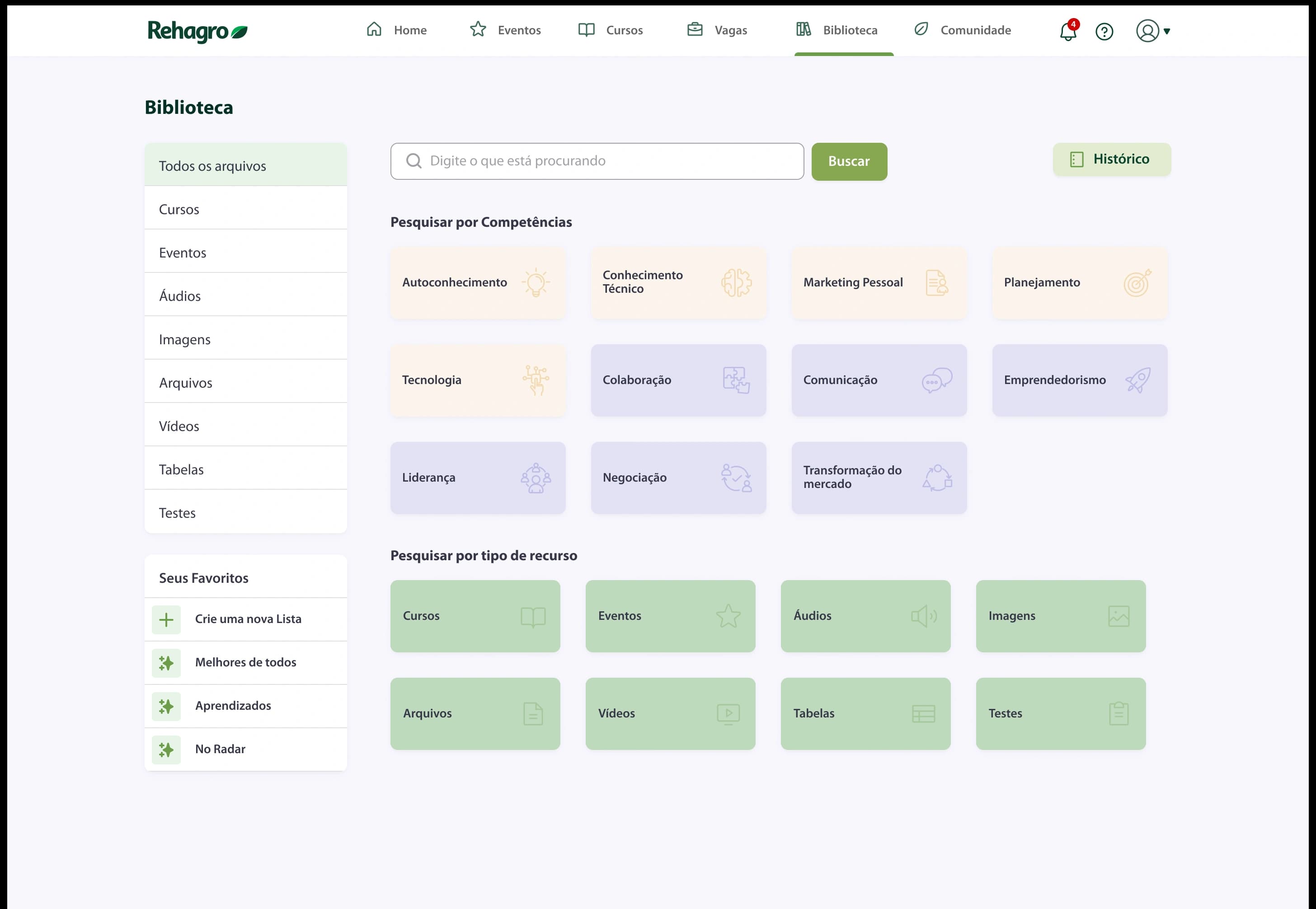Select Áudios in the sidebar list

pos(245,295)
